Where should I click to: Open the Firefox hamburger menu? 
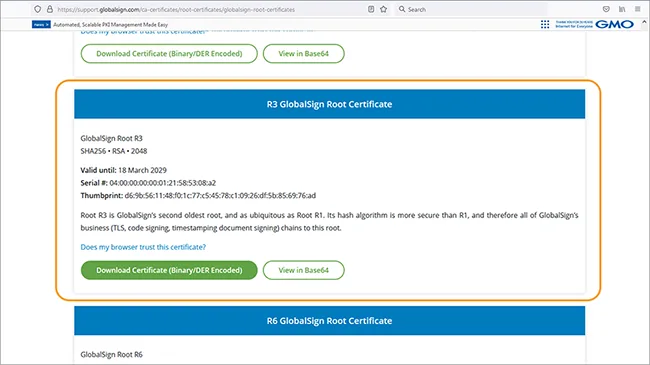point(638,9)
